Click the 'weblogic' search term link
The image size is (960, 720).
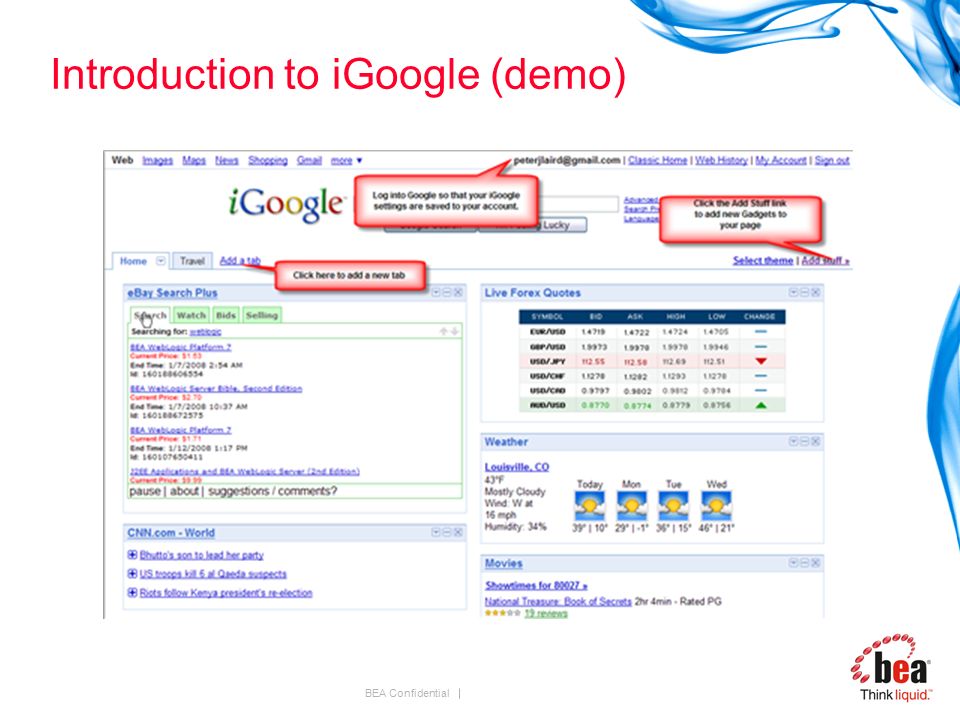click(205, 332)
